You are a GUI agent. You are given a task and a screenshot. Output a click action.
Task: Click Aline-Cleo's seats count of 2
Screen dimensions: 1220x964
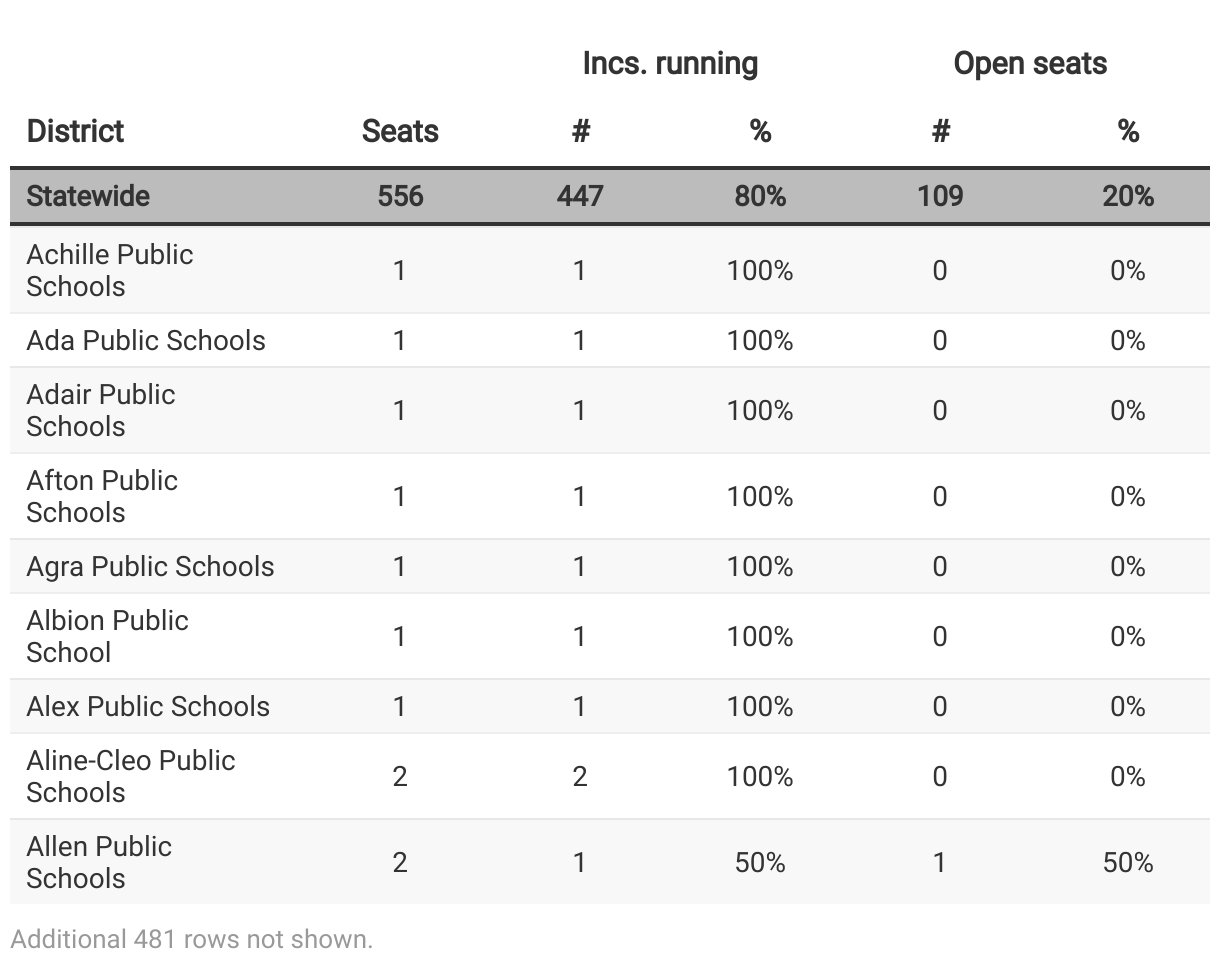tap(400, 776)
